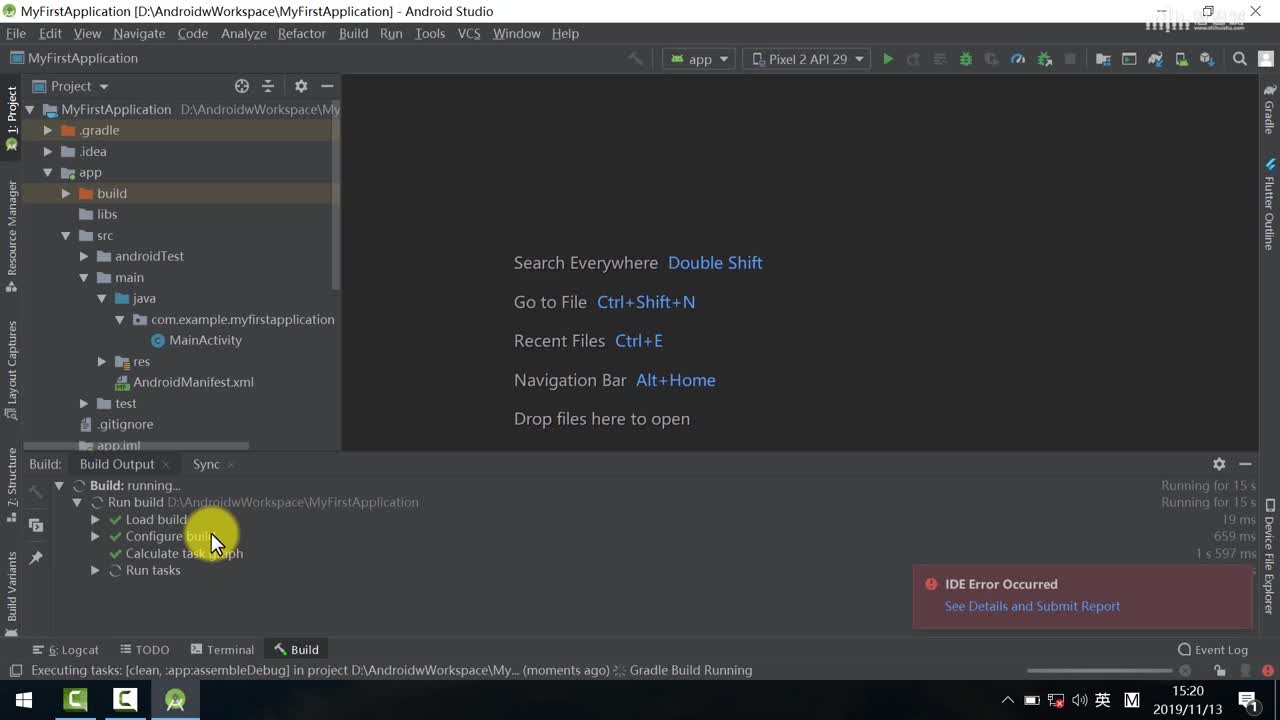
Task: Open the app run configuration dropdown
Action: tap(698, 59)
